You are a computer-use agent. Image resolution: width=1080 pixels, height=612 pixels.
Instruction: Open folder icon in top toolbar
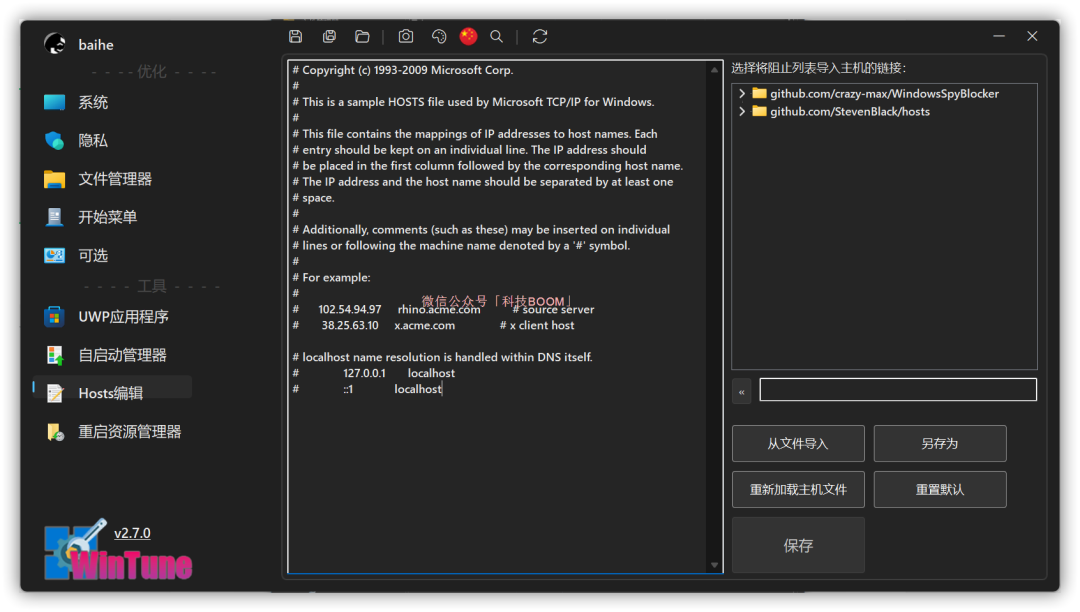pyautogui.click(x=362, y=36)
